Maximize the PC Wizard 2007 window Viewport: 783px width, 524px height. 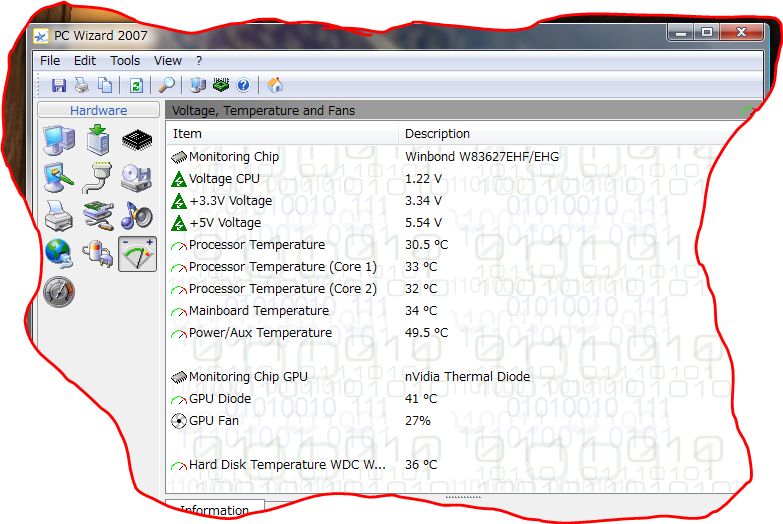point(707,32)
